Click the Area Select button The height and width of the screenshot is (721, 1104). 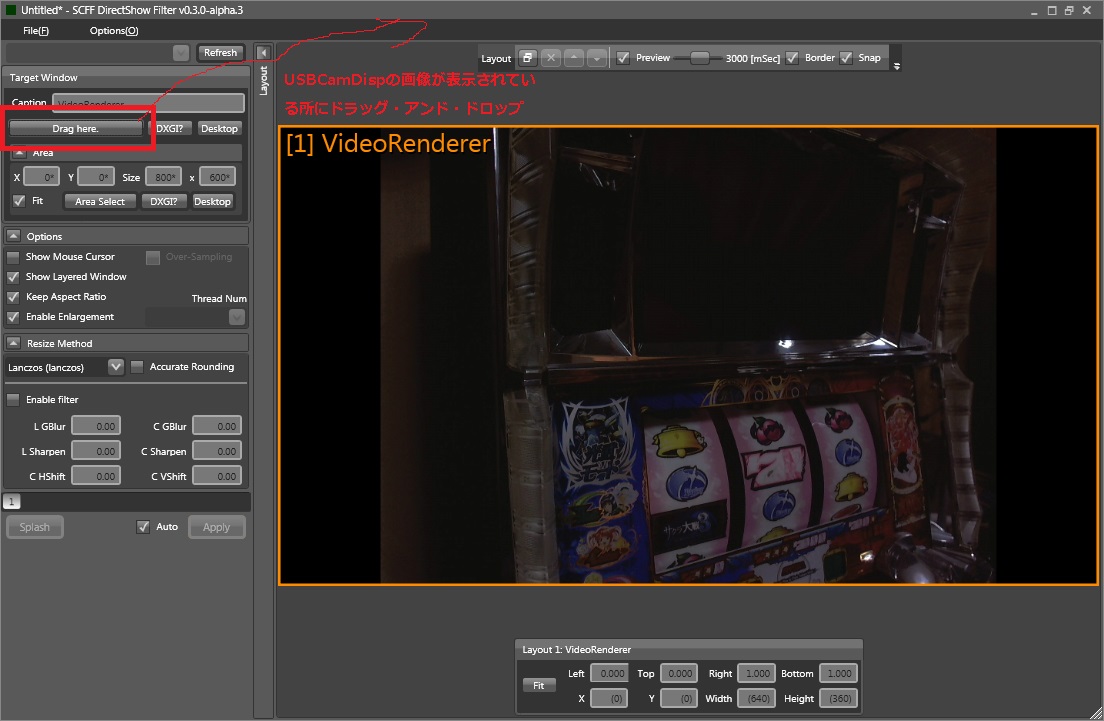(100, 201)
